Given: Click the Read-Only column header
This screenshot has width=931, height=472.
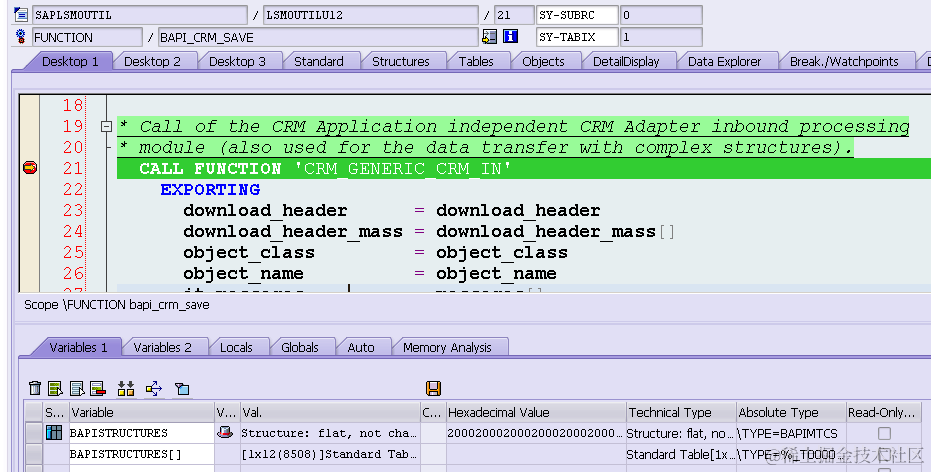Looking at the screenshot, I should pos(884,412).
